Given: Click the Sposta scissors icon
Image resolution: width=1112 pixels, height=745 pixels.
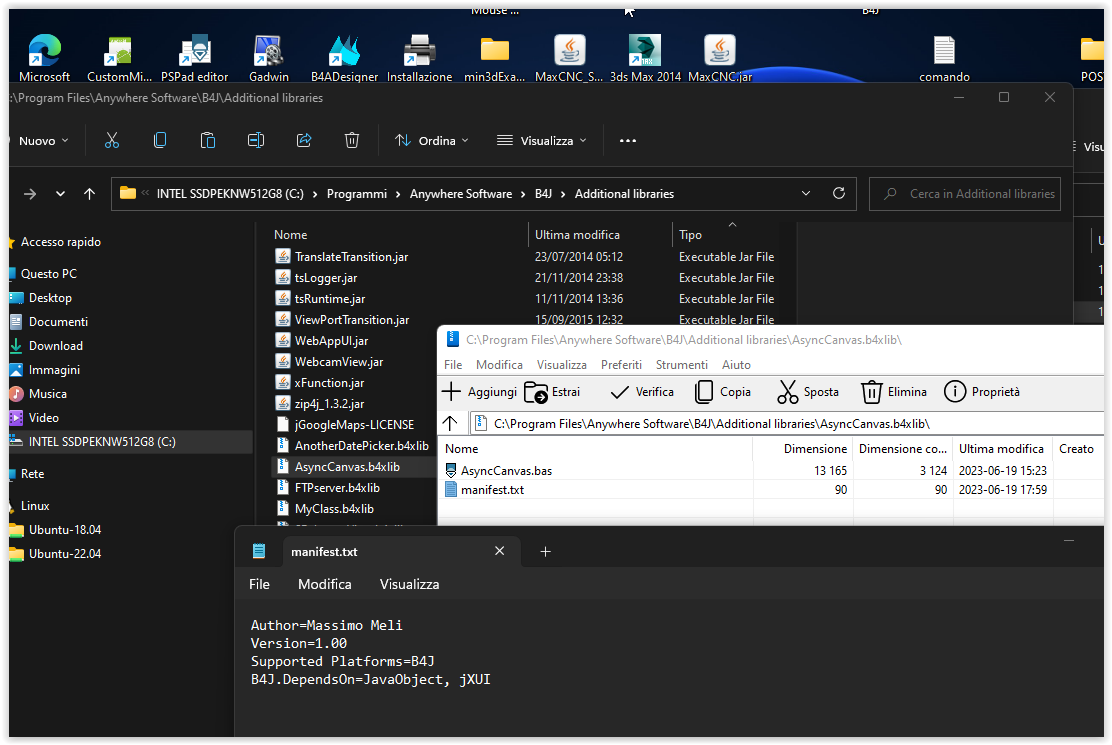Looking at the screenshot, I should point(788,392).
